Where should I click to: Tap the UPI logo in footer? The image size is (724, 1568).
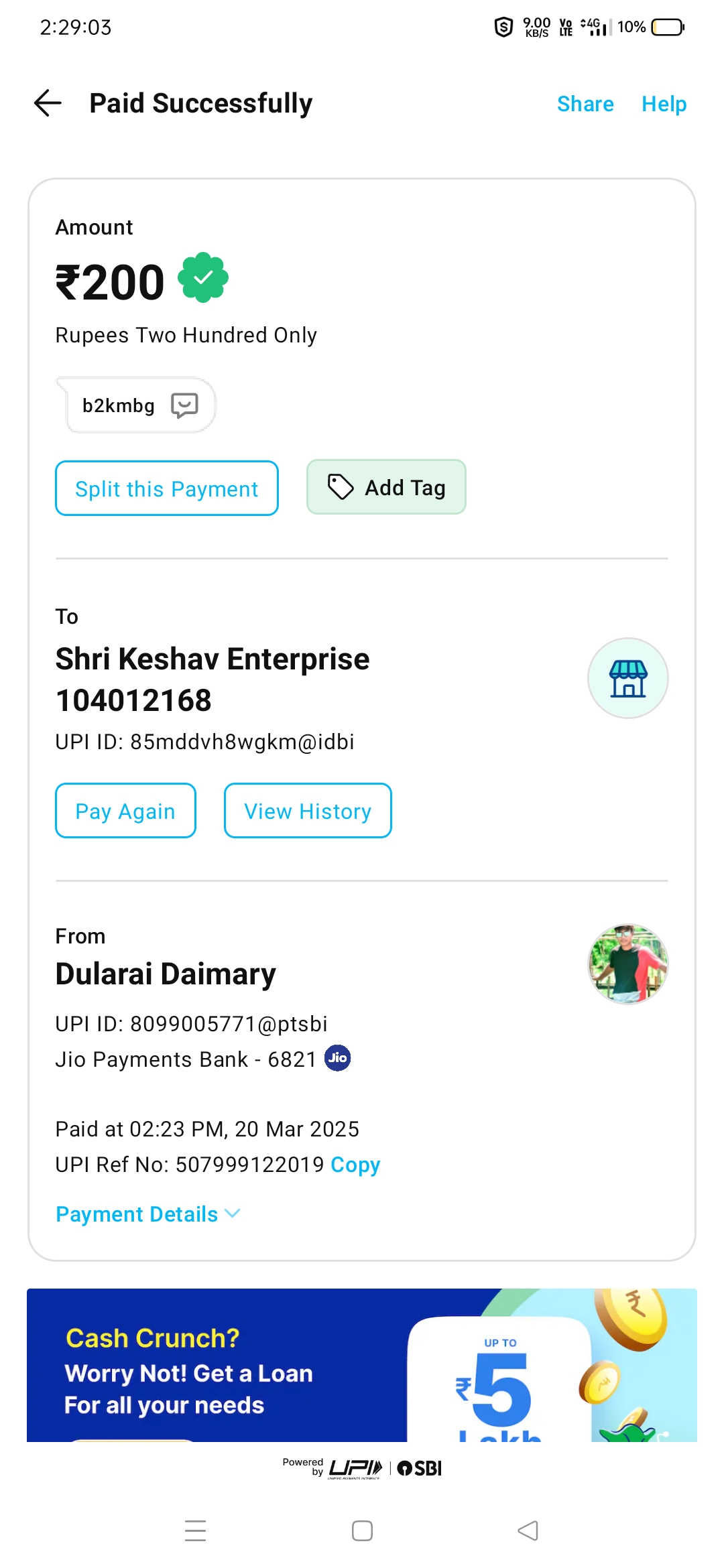click(355, 1468)
